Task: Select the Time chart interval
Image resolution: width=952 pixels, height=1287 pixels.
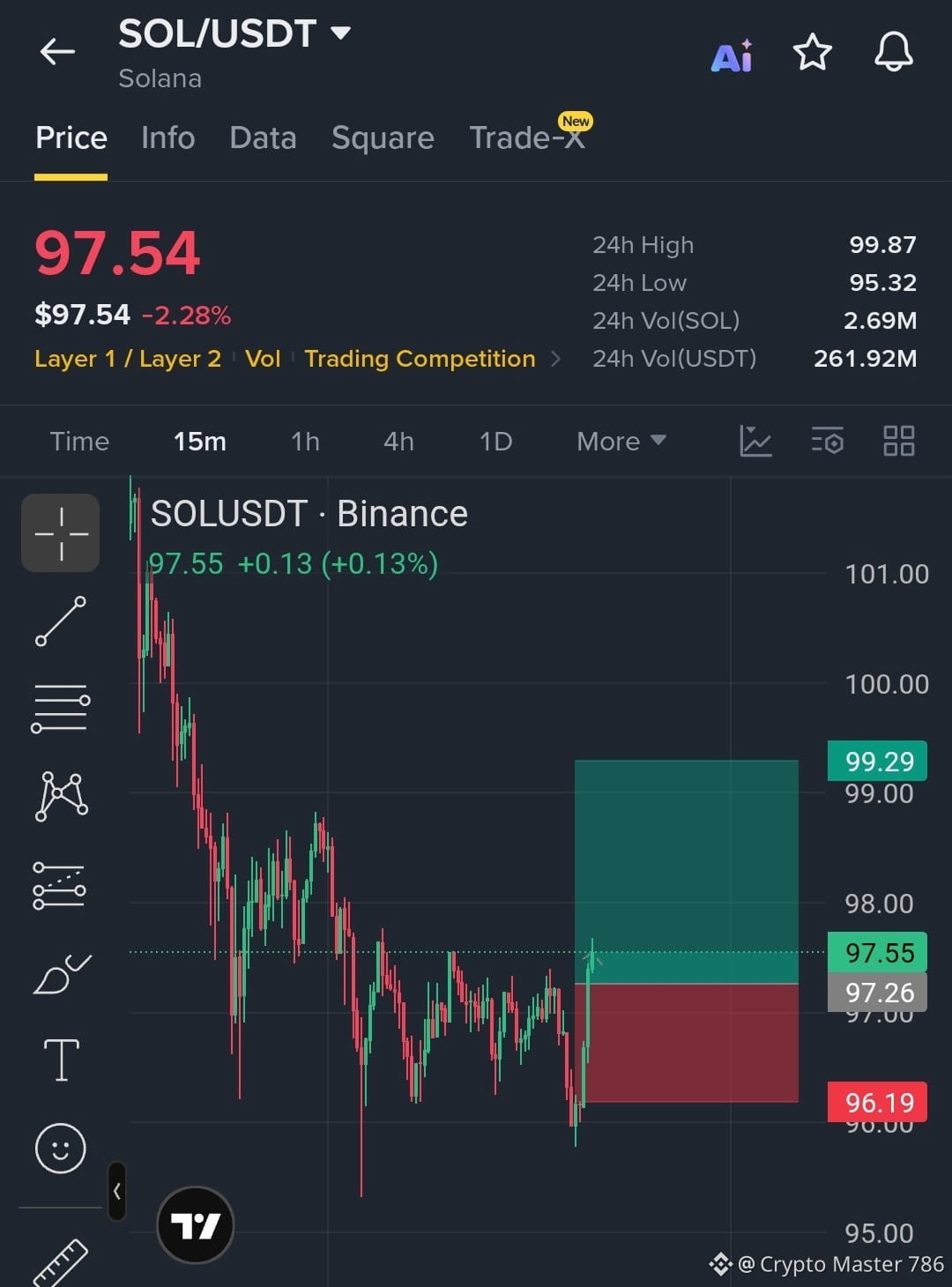Action: click(x=79, y=442)
